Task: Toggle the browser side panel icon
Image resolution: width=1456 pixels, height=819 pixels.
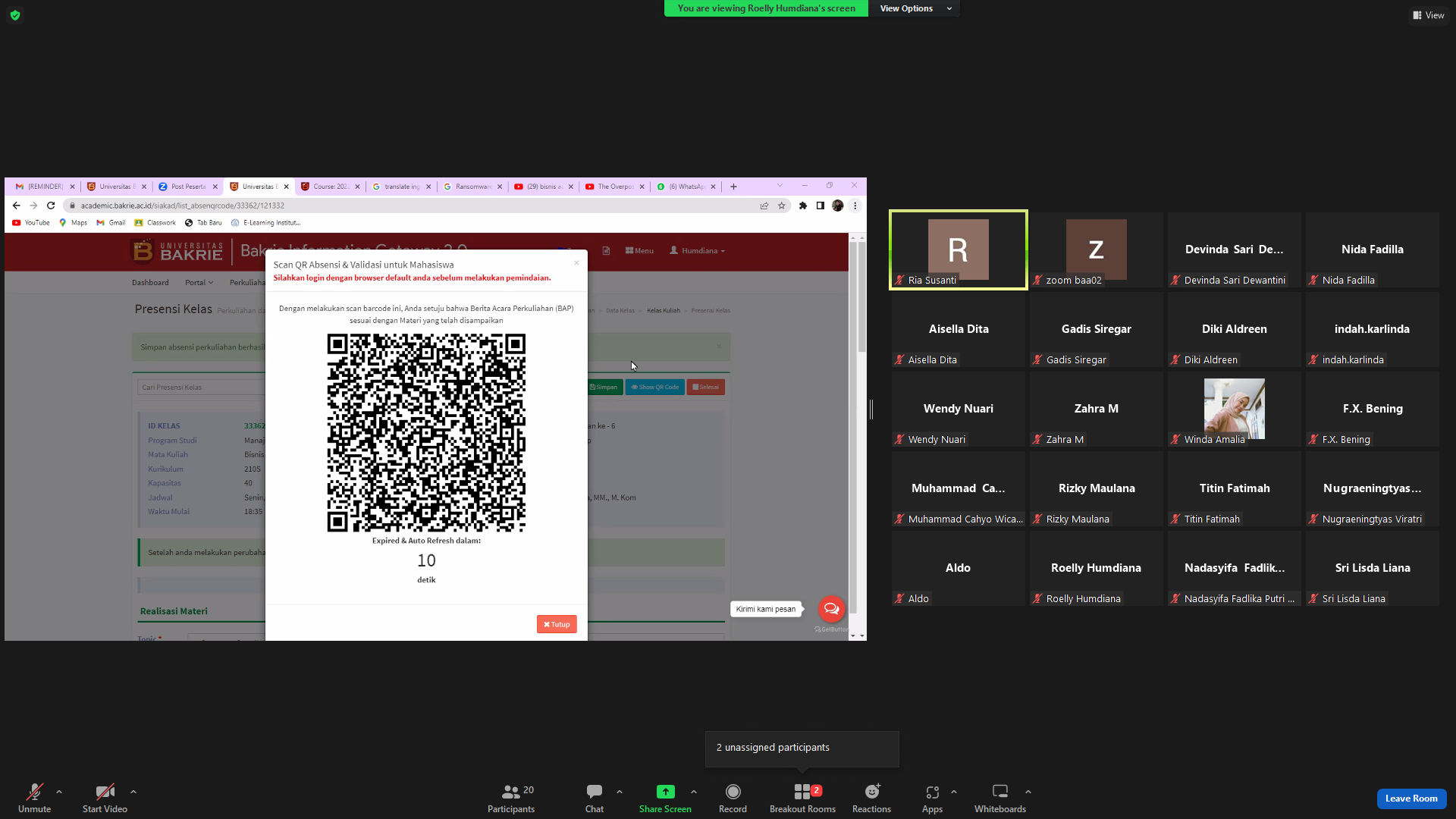Action: (821, 206)
